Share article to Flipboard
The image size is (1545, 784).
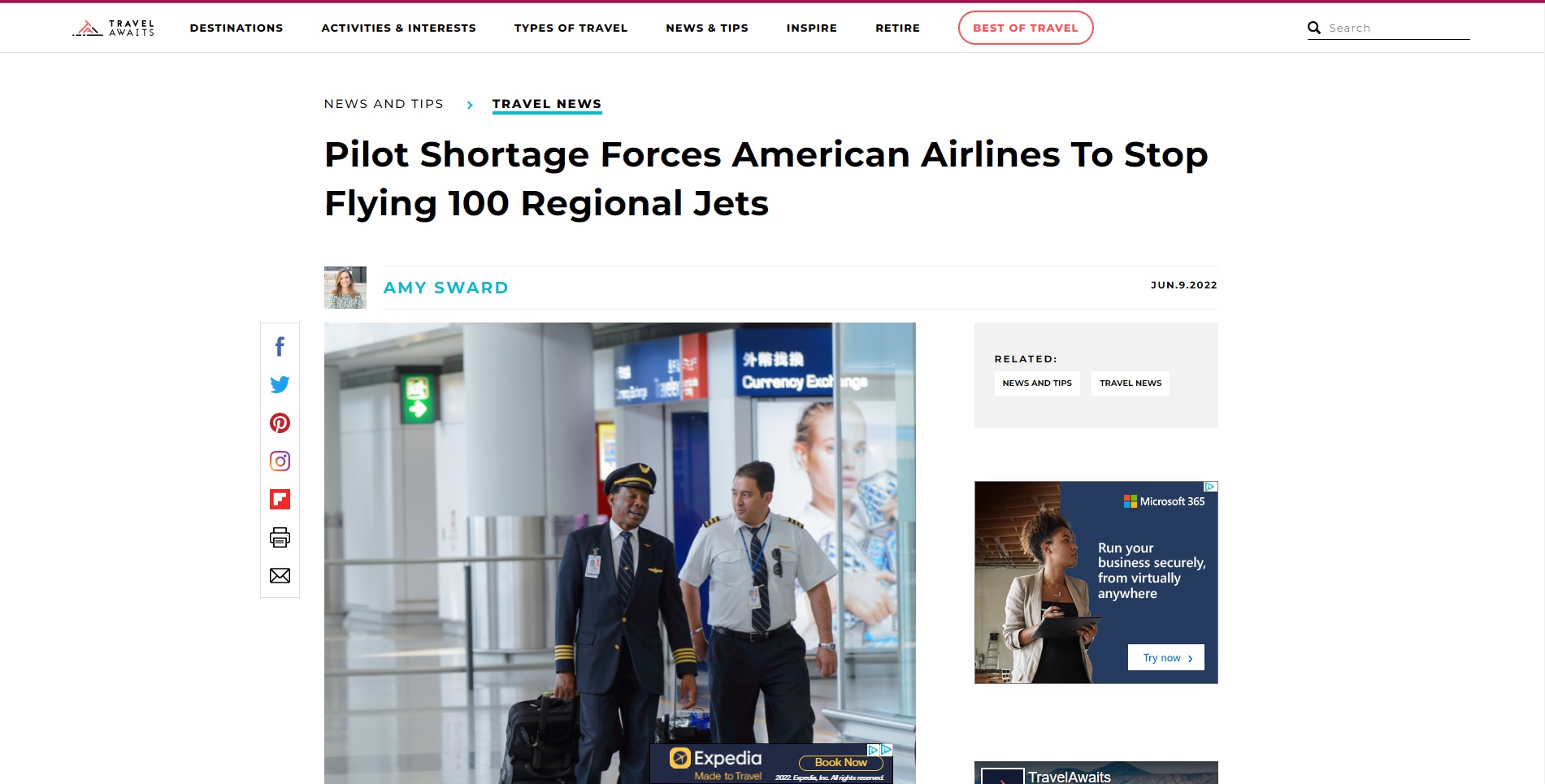pyautogui.click(x=280, y=499)
